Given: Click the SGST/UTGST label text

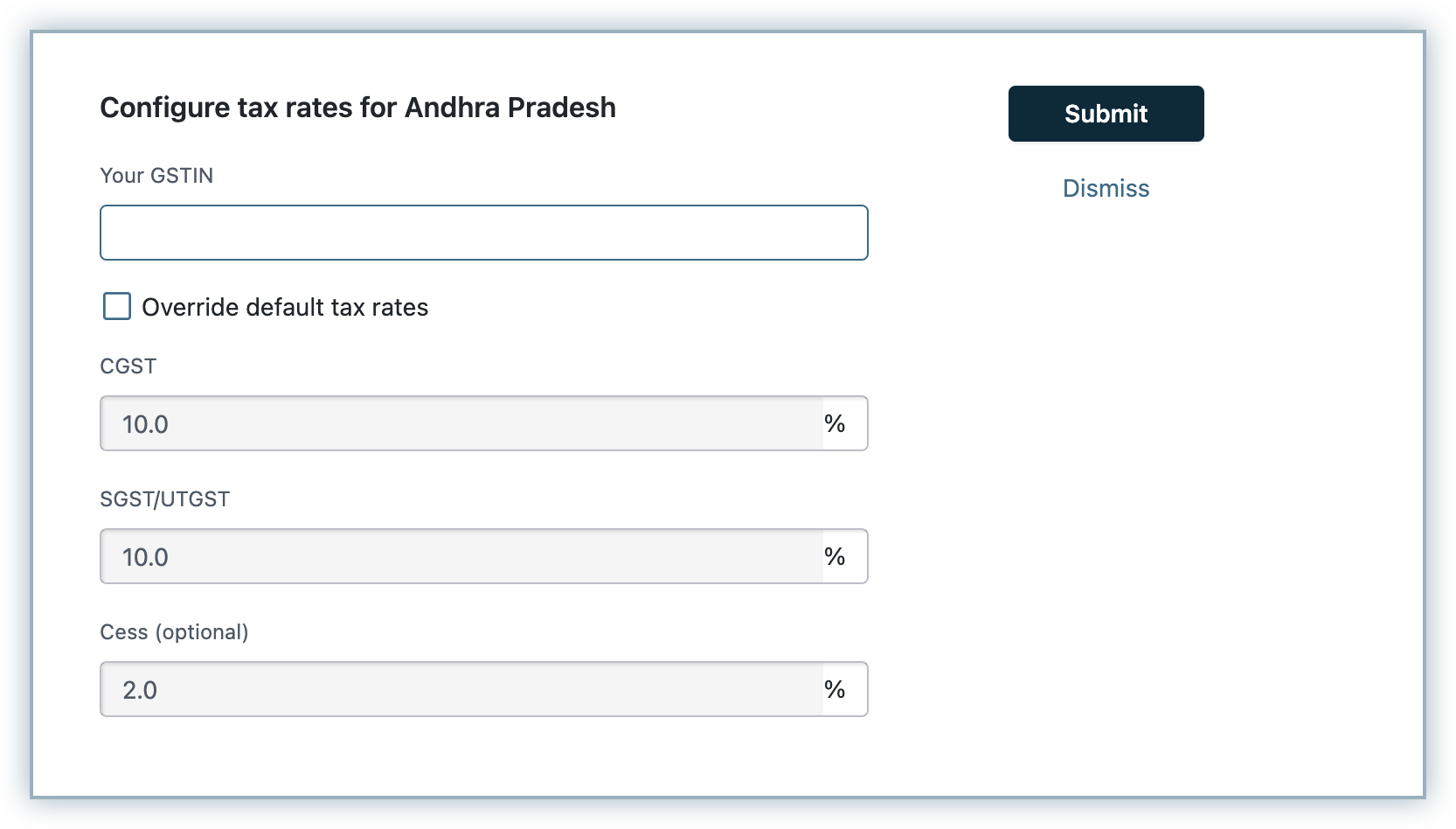Looking at the screenshot, I should [165, 499].
